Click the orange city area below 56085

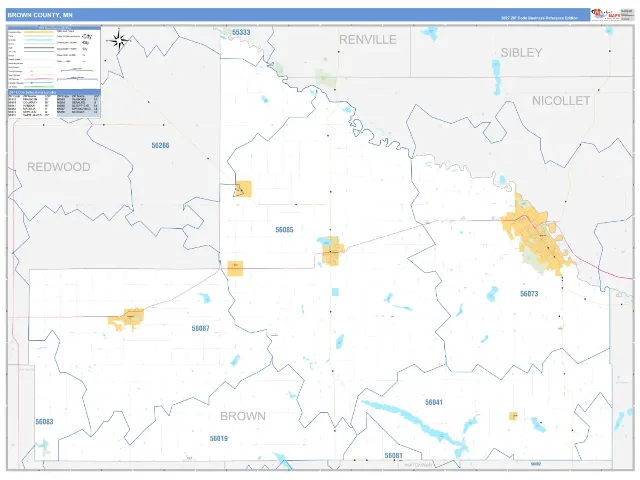point(333,251)
